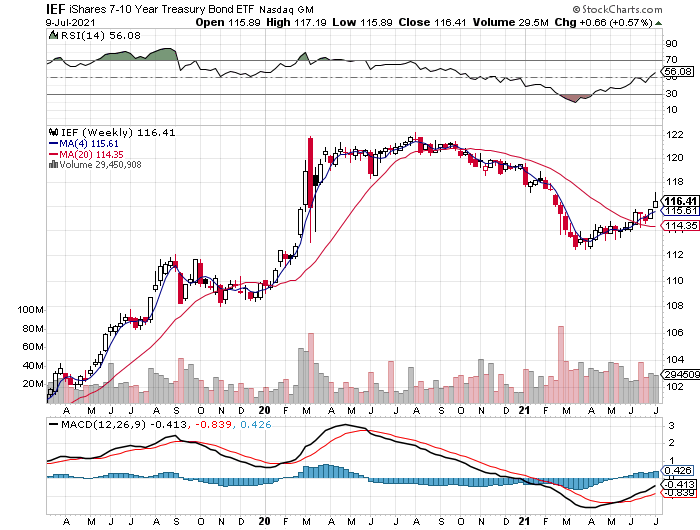Click the boxed 56.08 RSI value tag
Screen dimensions: 700x530
[678, 71]
